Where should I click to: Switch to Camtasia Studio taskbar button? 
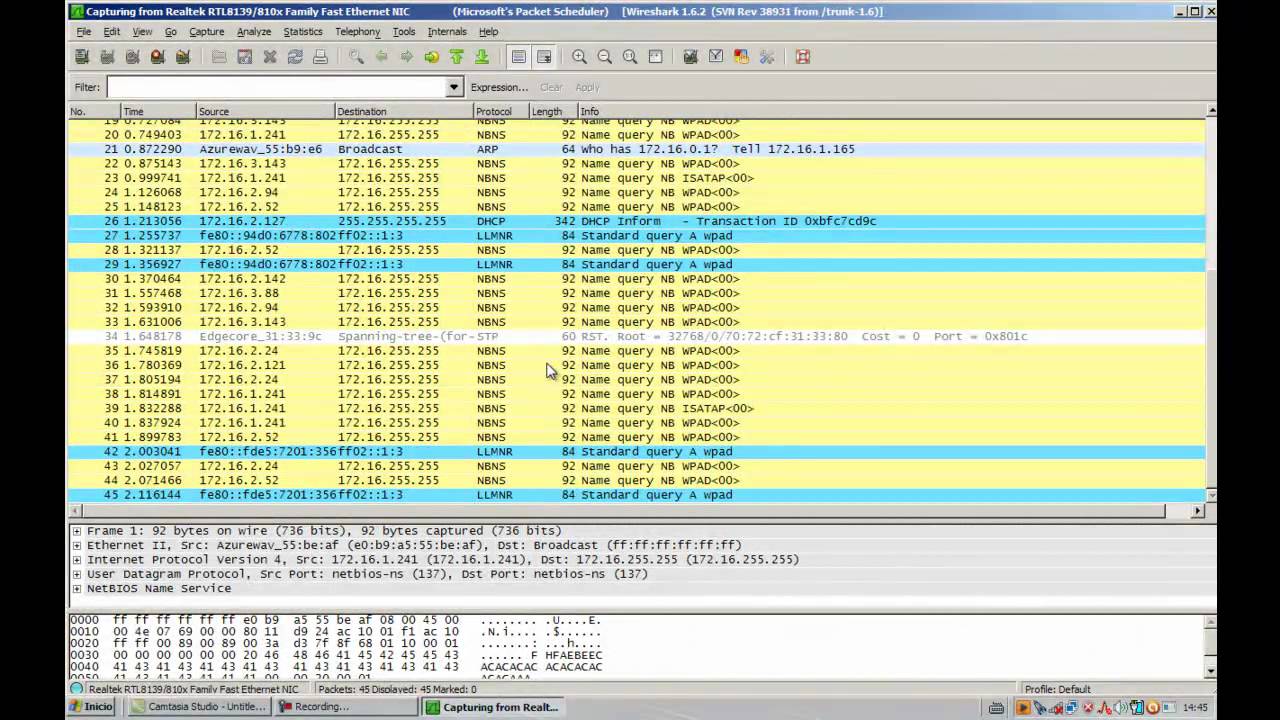coord(199,707)
